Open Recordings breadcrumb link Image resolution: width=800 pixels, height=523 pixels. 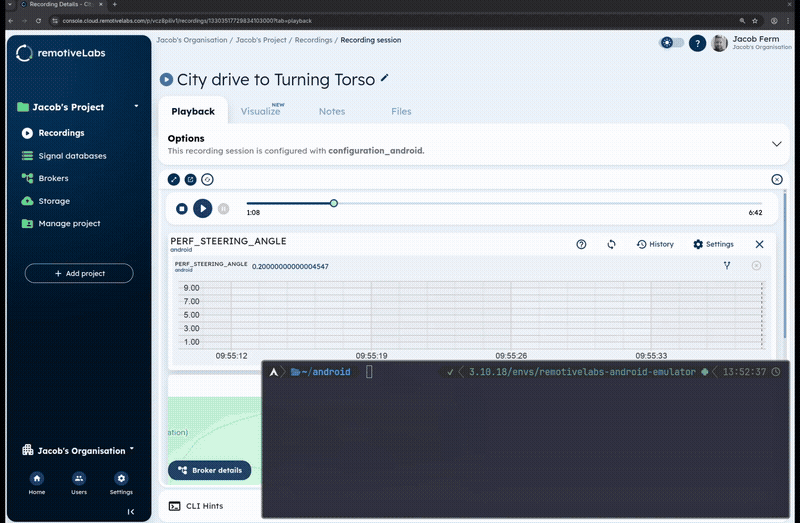[313, 40]
